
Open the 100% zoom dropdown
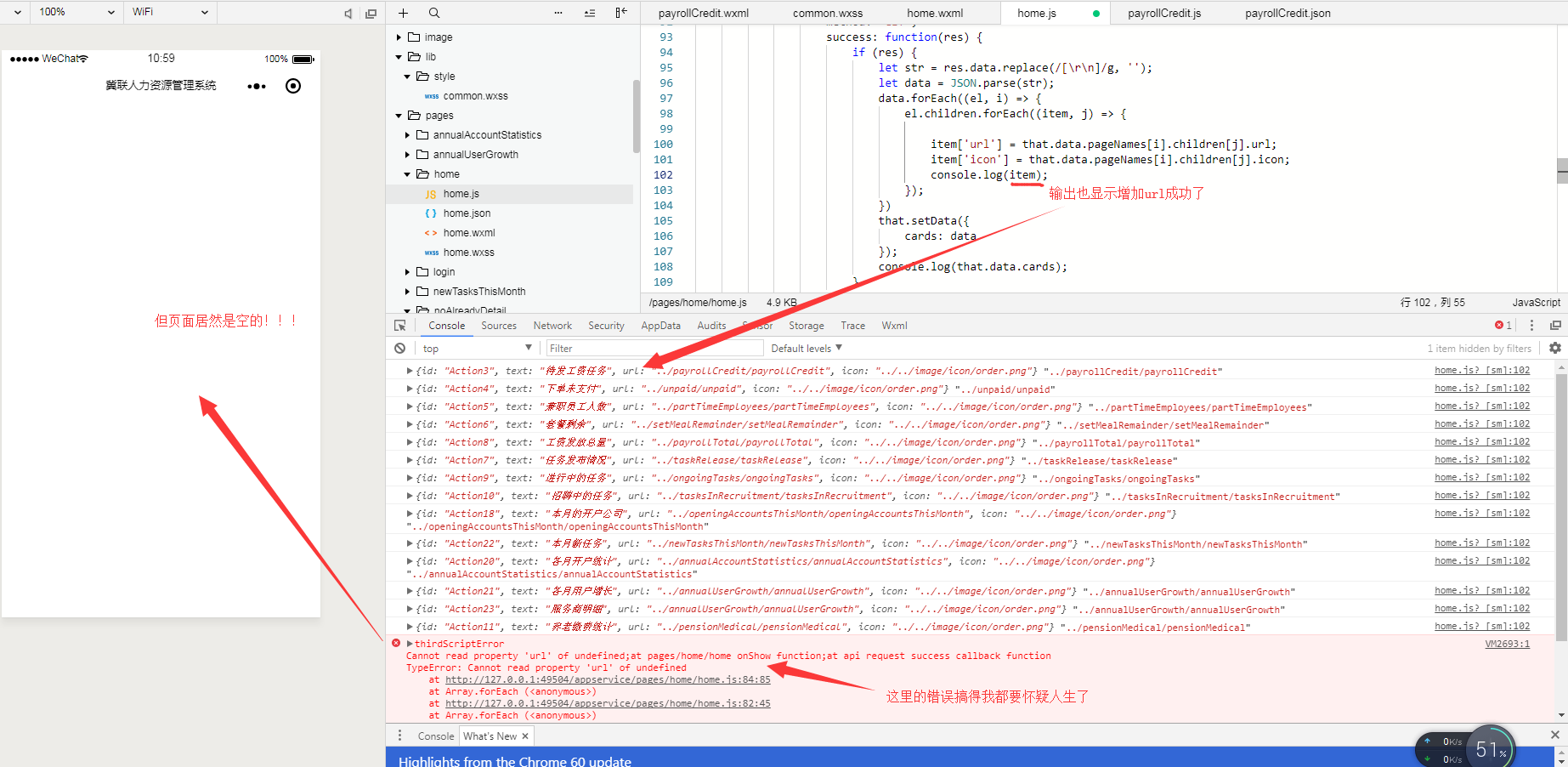coord(75,13)
